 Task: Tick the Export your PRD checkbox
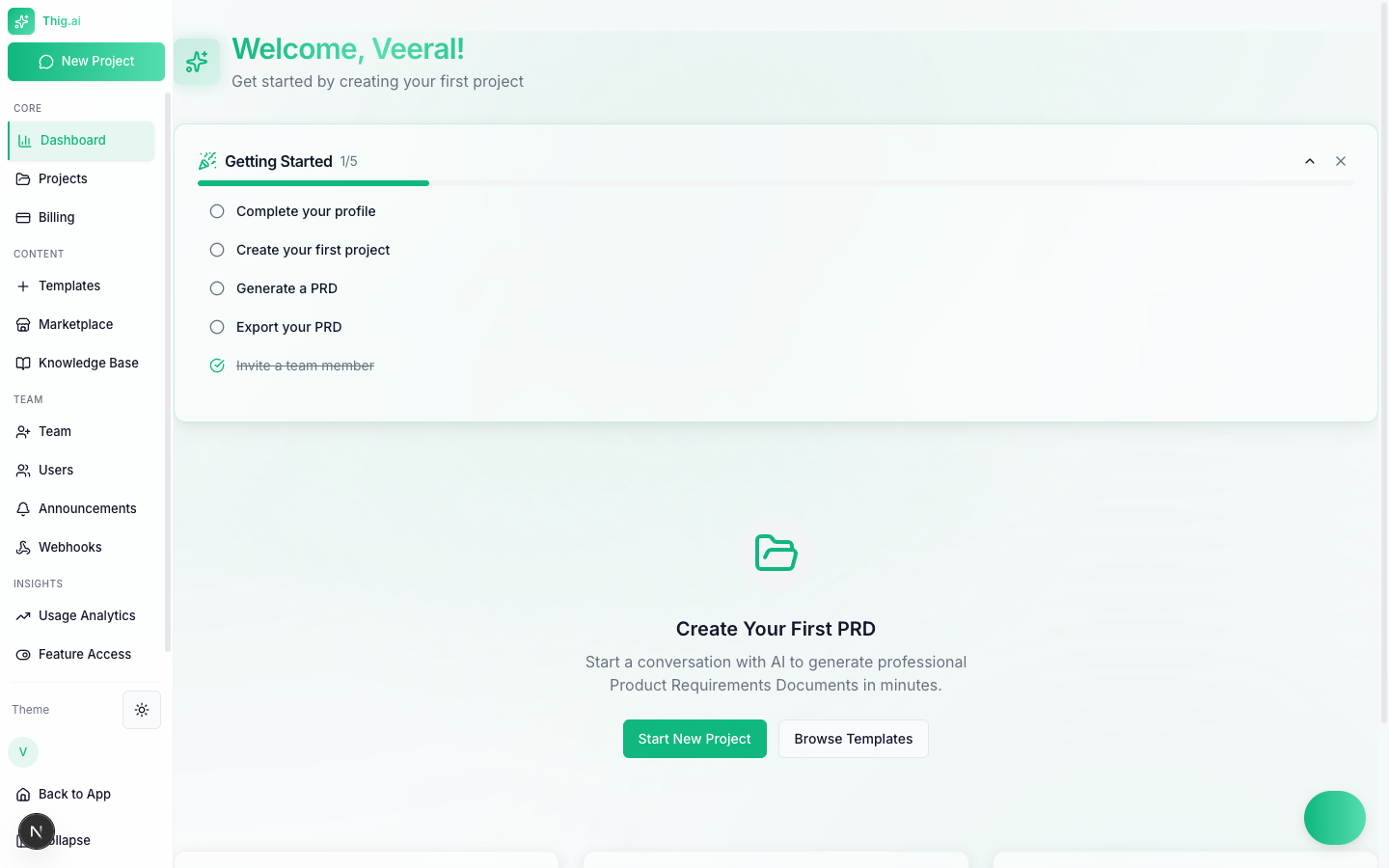point(216,326)
